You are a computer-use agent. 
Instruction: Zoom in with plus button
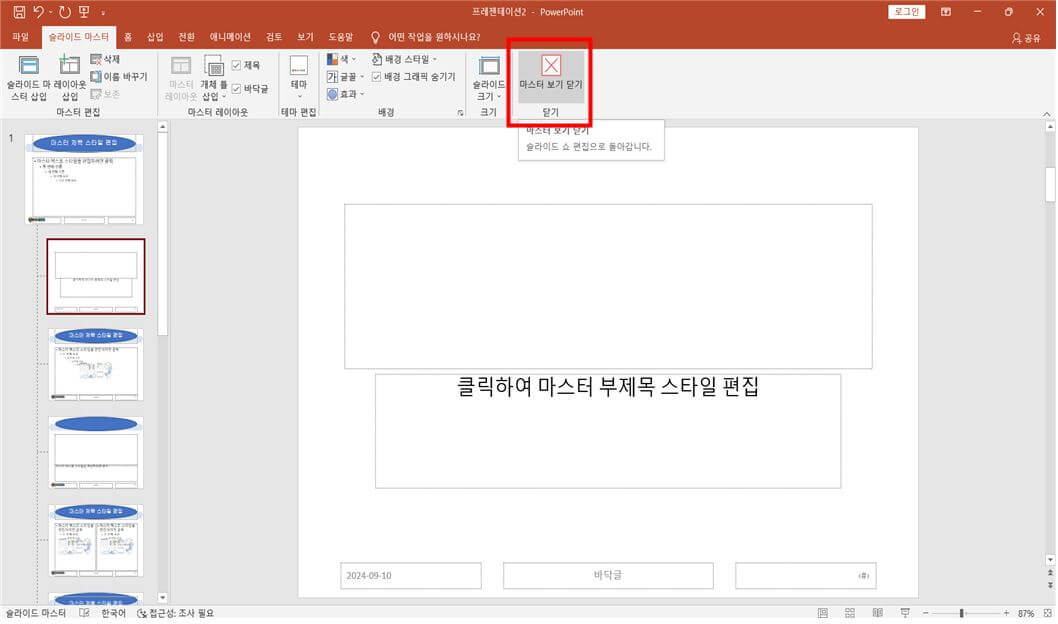coord(1006,613)
